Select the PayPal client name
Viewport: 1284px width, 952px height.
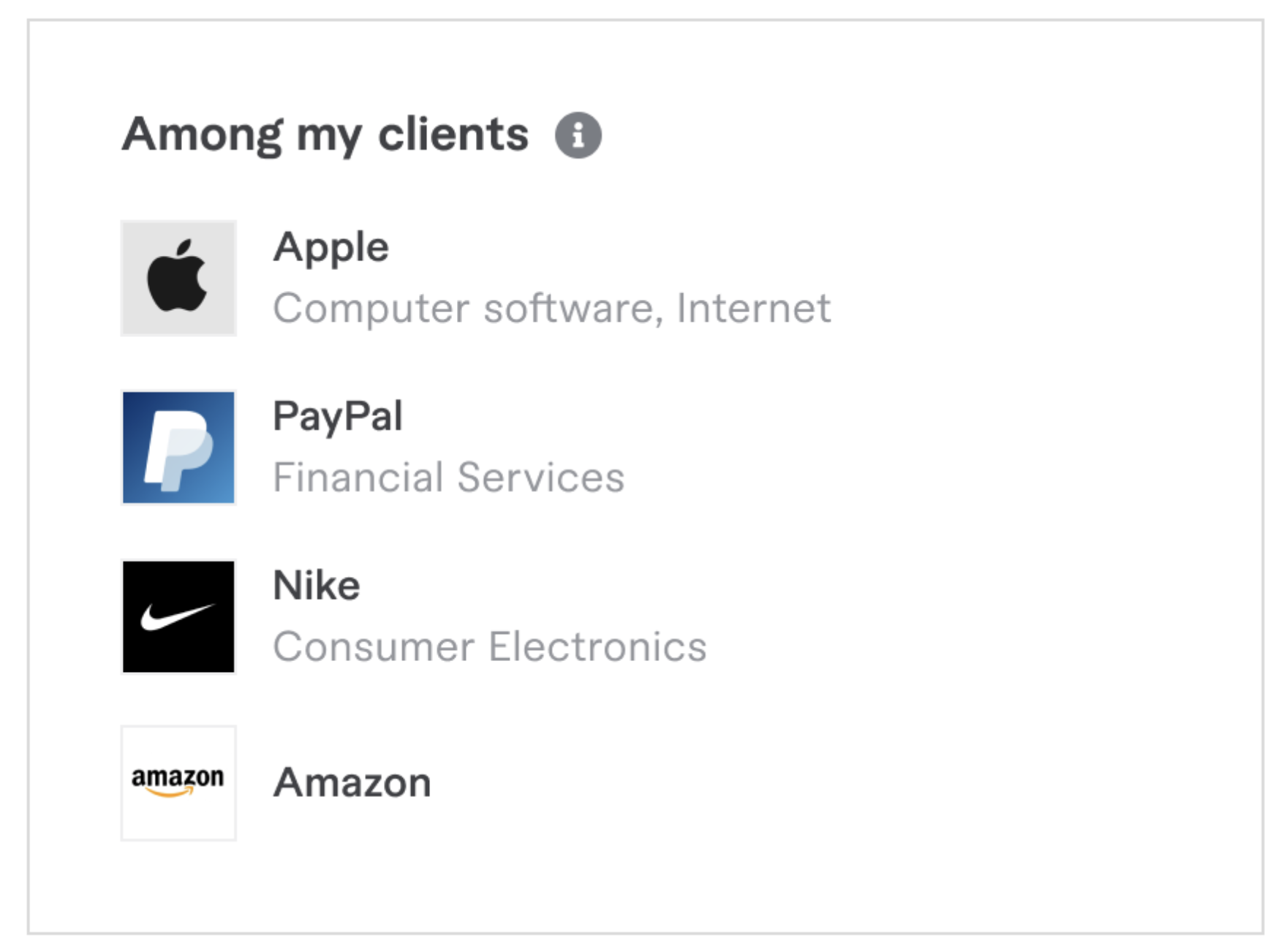coord(337,416)
